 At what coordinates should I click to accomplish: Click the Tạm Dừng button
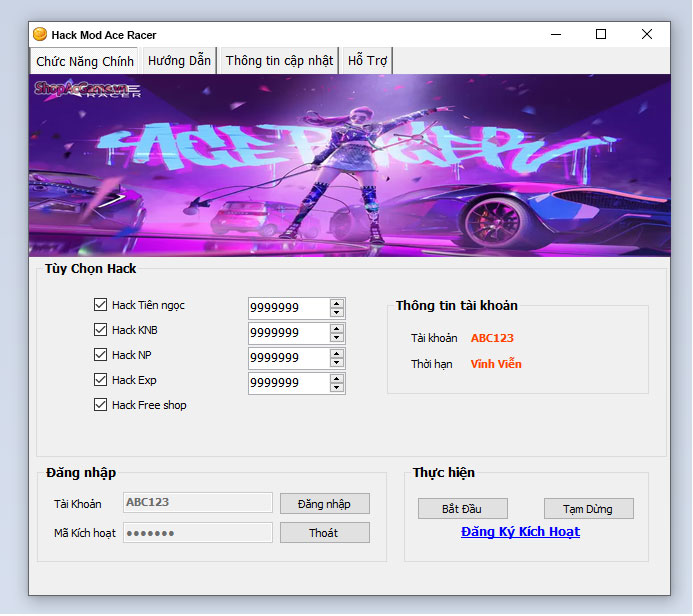coord(589,509)
